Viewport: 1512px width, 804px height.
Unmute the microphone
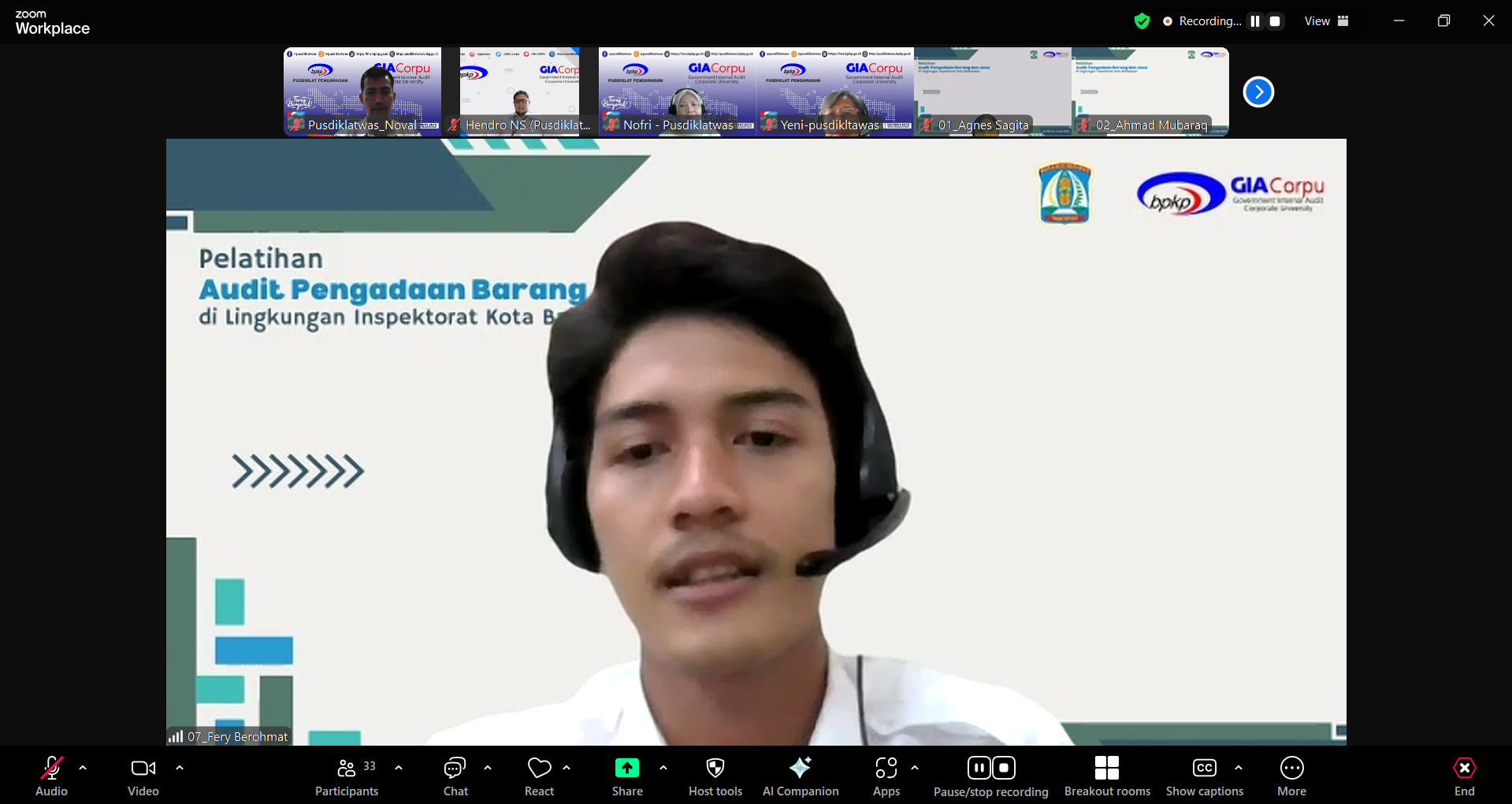50,776
